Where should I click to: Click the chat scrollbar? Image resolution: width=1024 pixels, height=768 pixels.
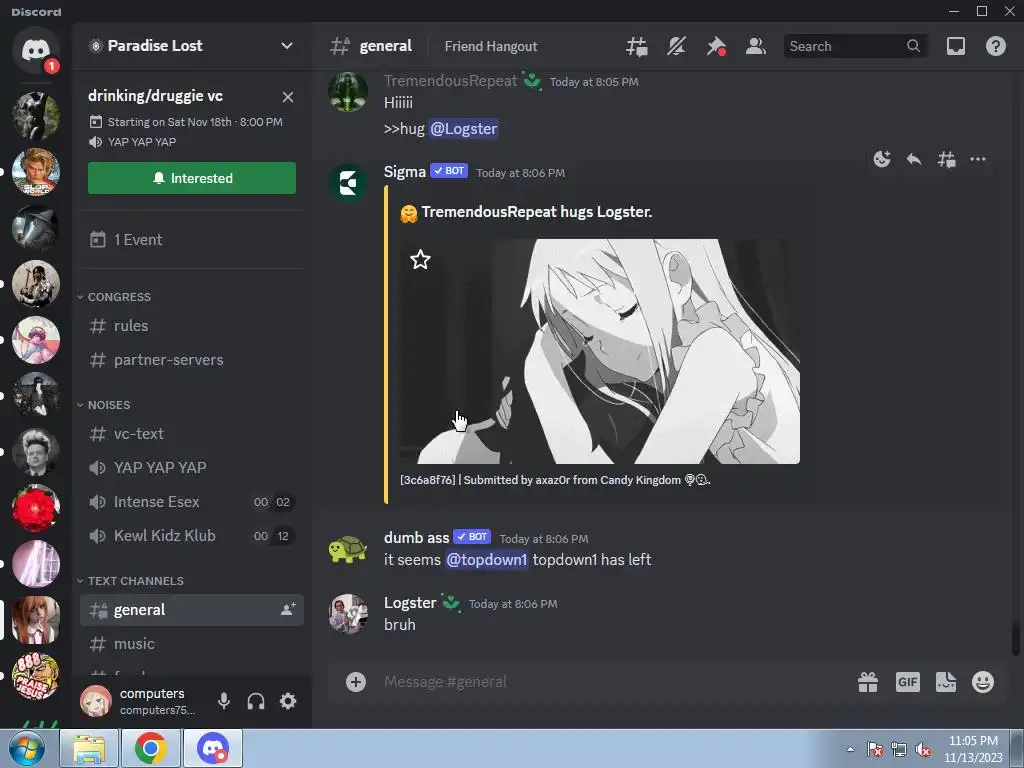(1016, 639)
